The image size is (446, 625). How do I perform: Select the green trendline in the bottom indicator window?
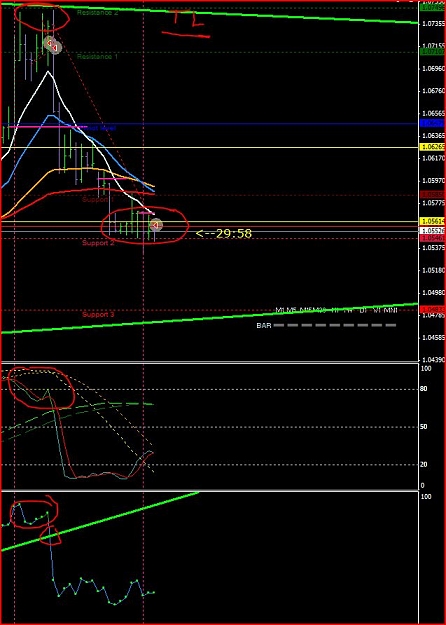(x=100, y=521)
